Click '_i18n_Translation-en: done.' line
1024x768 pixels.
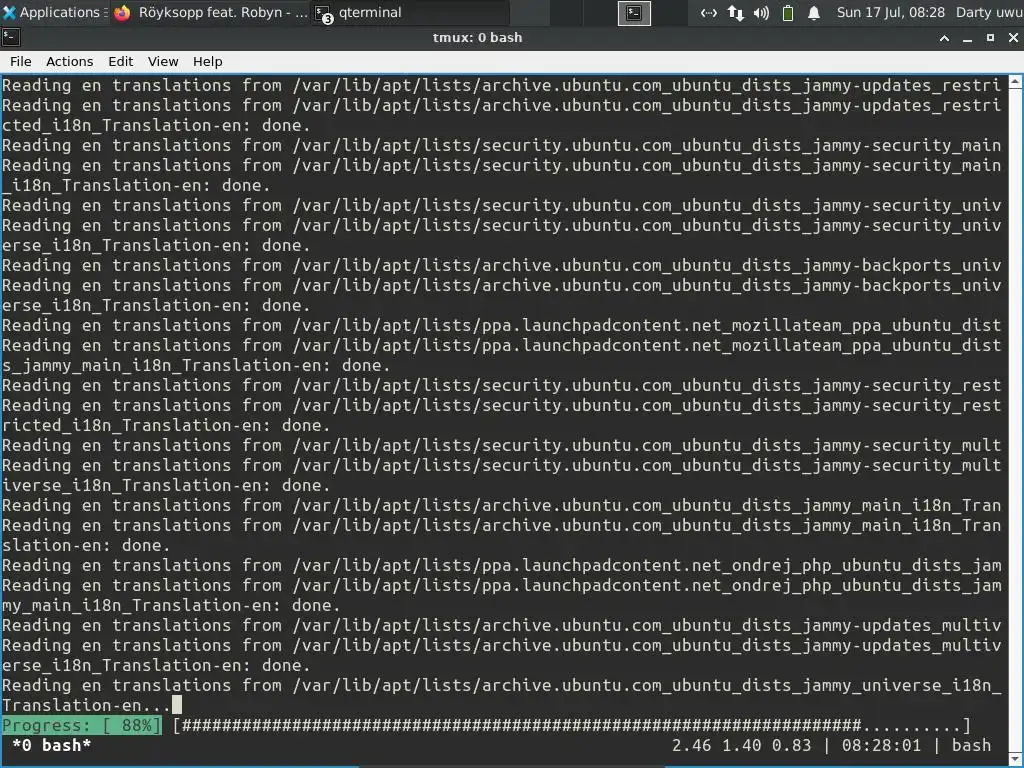click(136, 185)
